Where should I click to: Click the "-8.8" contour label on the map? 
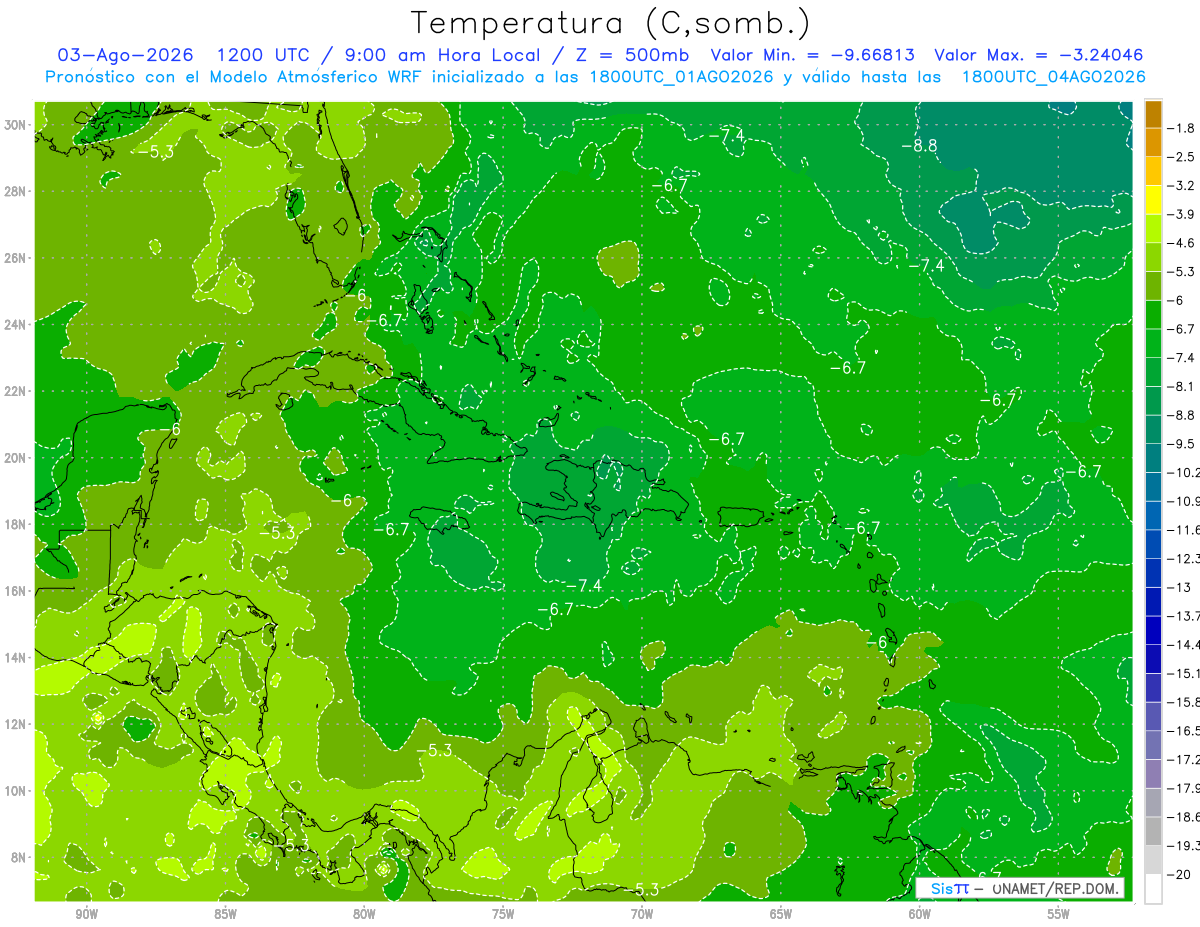pyautogui.click(x=919, y=146)
